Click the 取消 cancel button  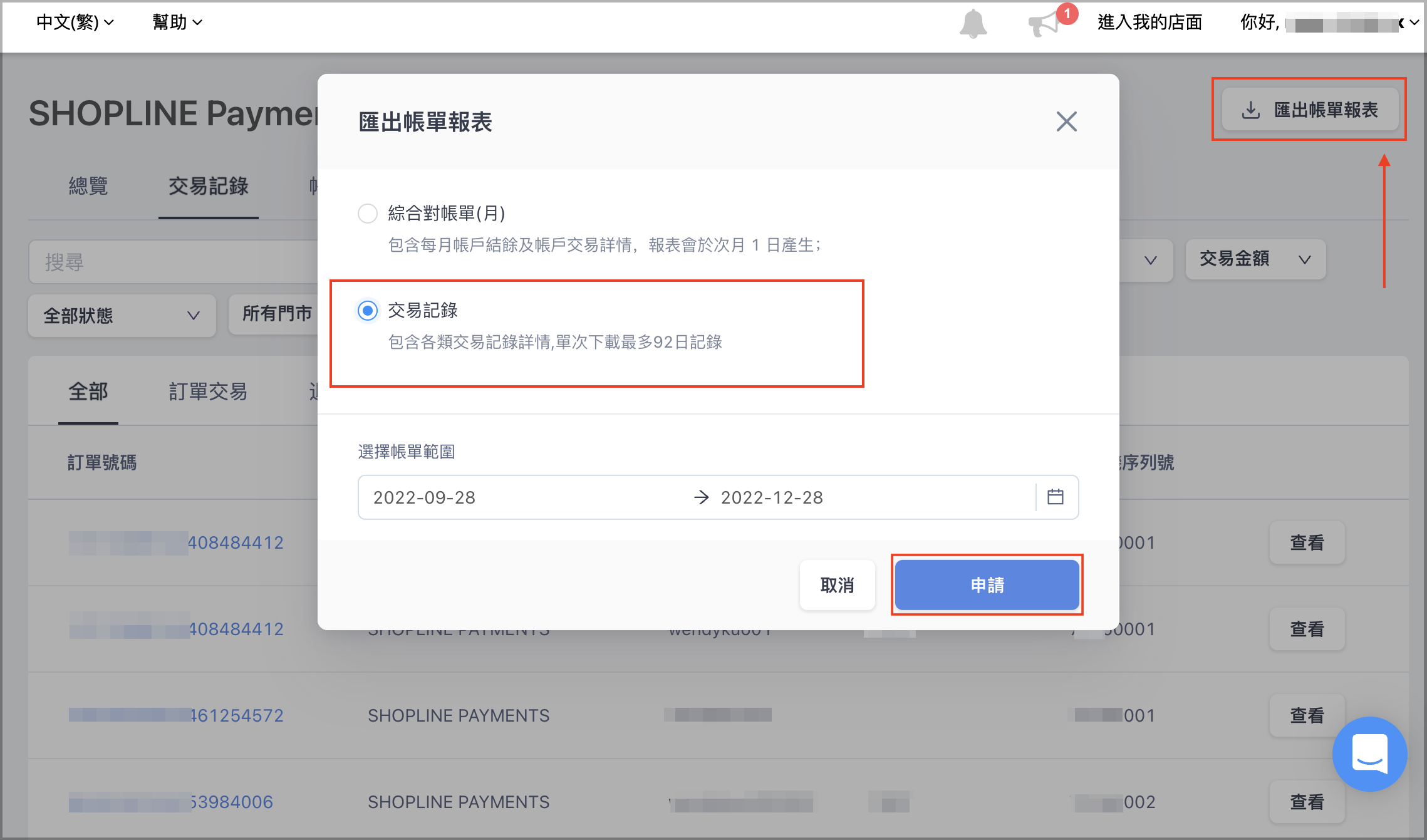[838, 585]
